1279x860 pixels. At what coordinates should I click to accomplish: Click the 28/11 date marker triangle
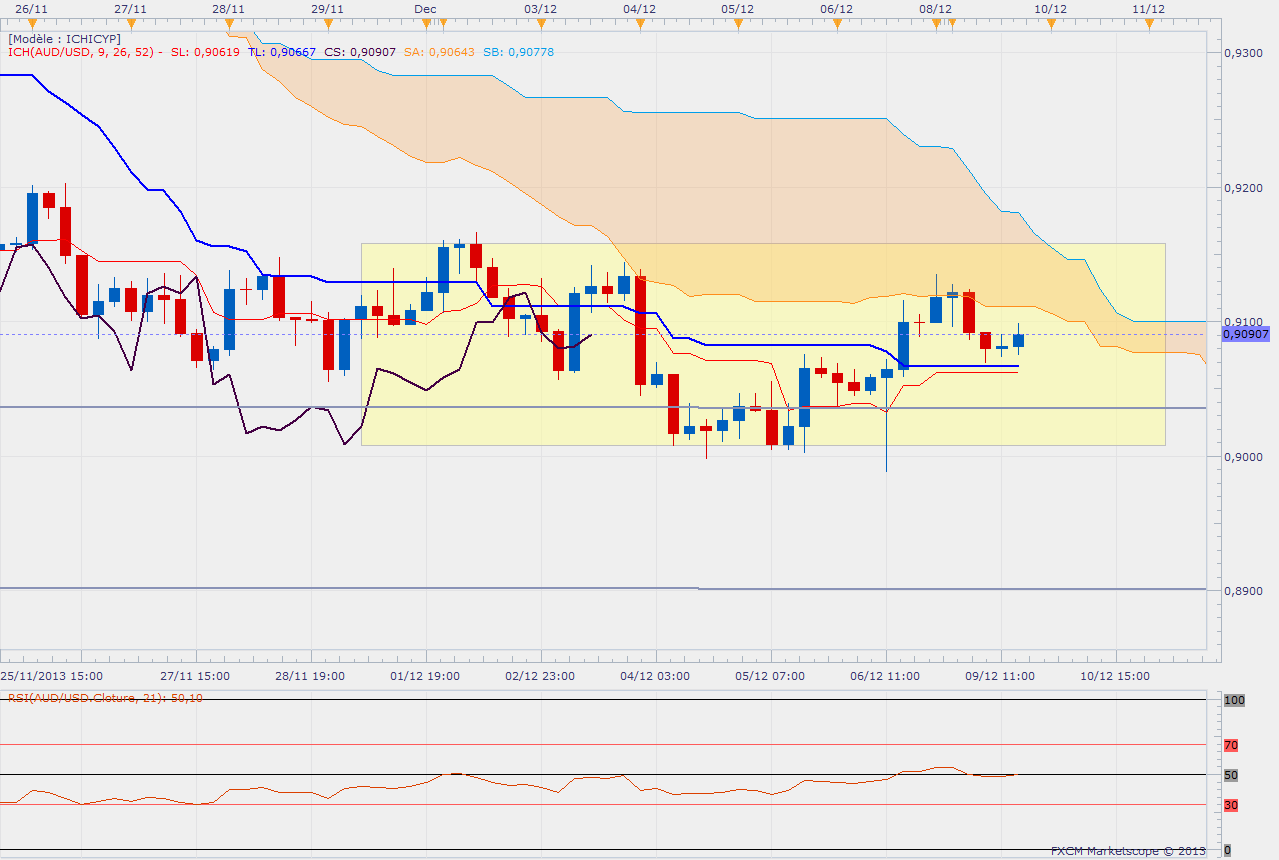tap(229, 23)
